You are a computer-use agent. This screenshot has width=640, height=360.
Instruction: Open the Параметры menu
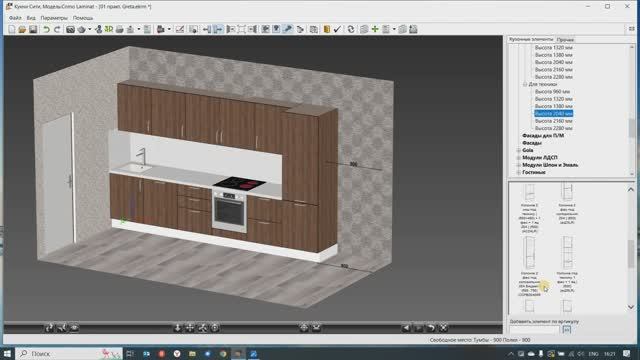pyautogui.click(x=54, y=18)
